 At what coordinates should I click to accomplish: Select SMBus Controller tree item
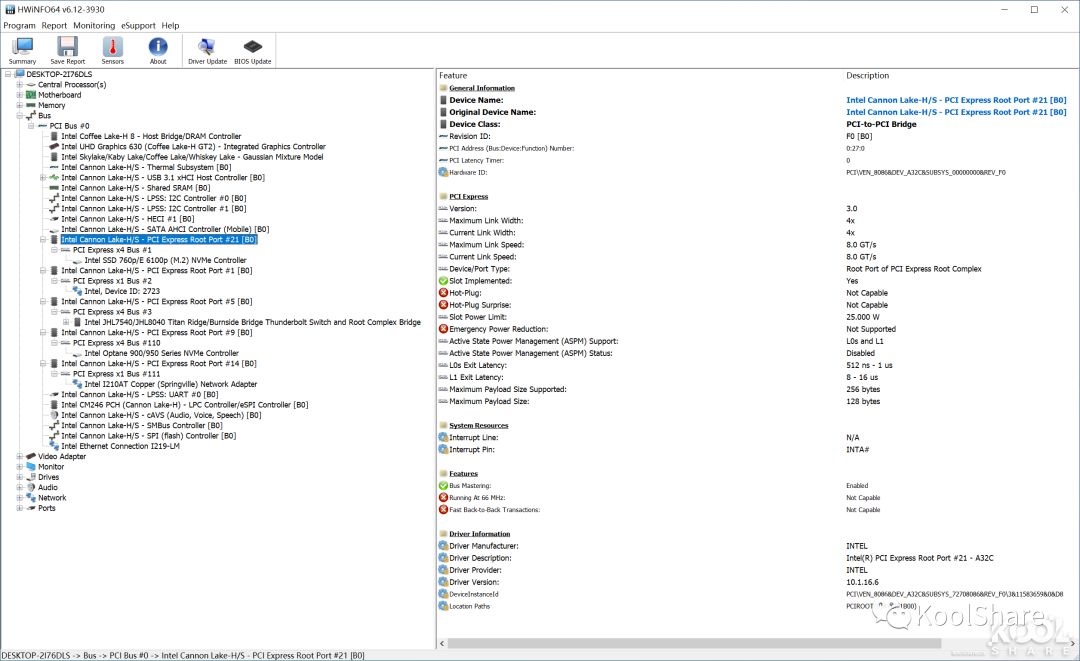tap(142, 426)
